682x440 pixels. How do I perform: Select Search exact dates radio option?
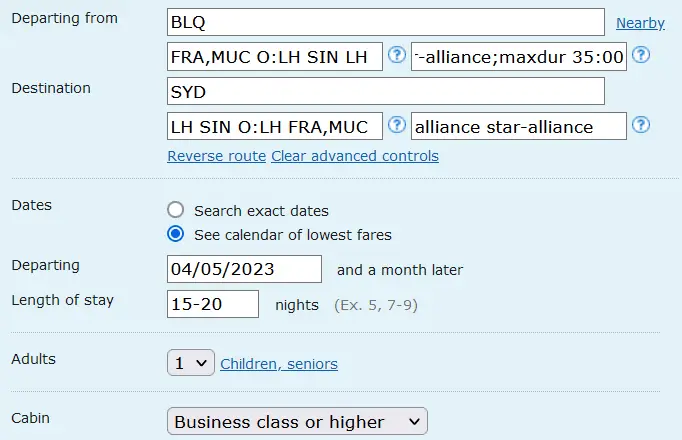click(176, 210)
